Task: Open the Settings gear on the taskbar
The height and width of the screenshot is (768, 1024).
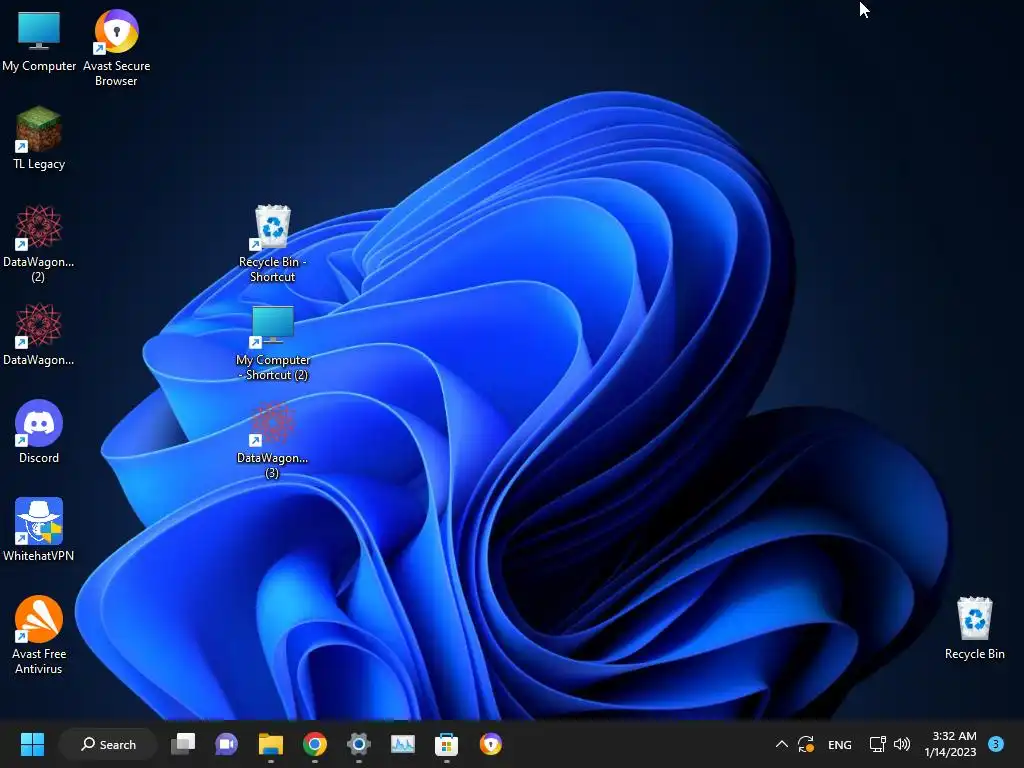Action: [359, 744]
